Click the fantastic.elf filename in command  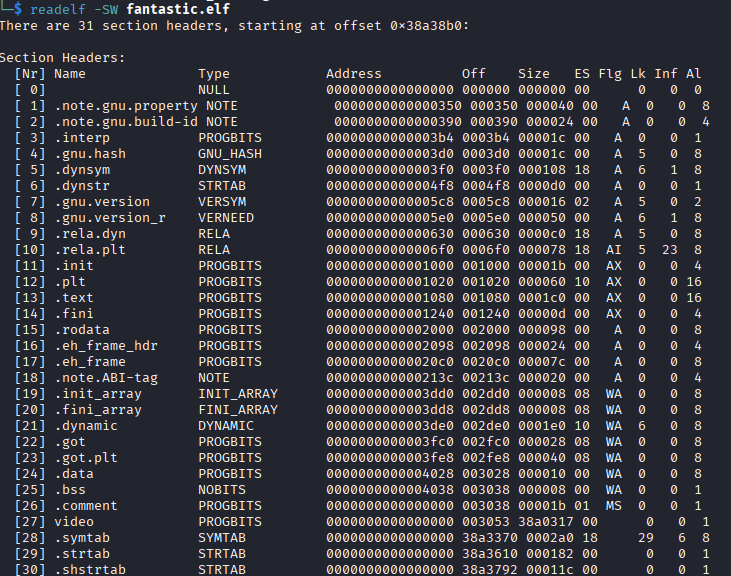[178, 8]
